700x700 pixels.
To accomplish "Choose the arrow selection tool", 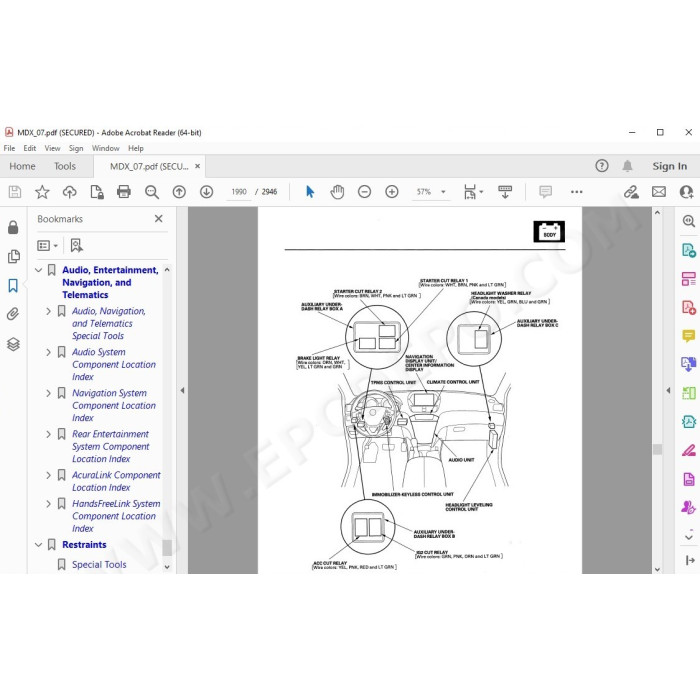I will click(x=310, y=192).
